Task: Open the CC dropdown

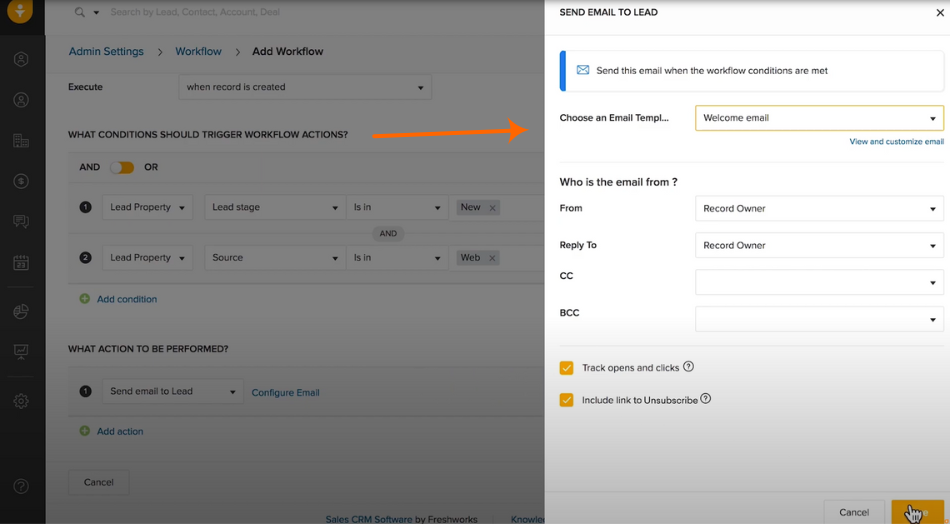Action: [x=819, y=282]
